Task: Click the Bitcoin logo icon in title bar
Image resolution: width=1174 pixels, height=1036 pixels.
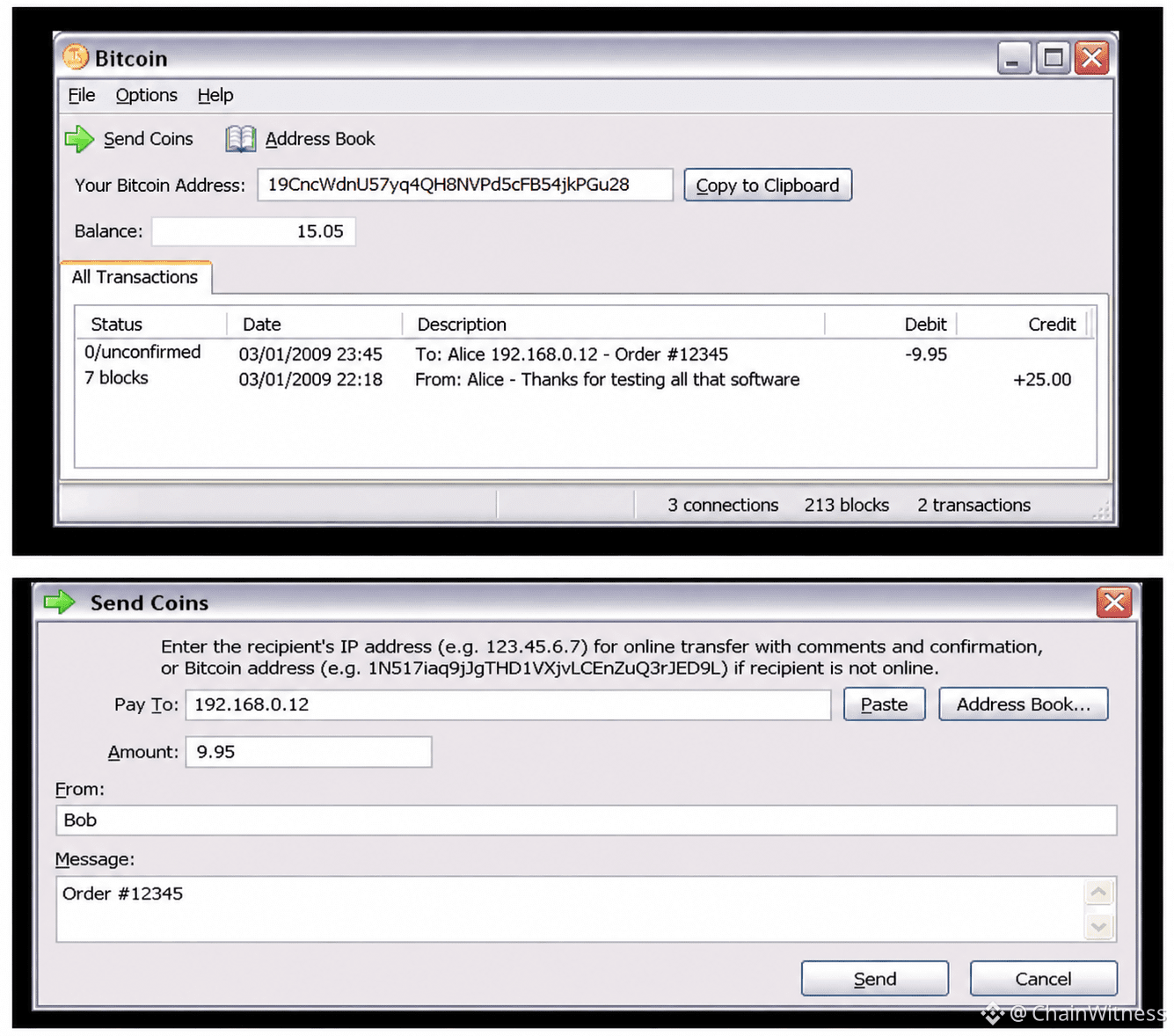Action: 76,58
